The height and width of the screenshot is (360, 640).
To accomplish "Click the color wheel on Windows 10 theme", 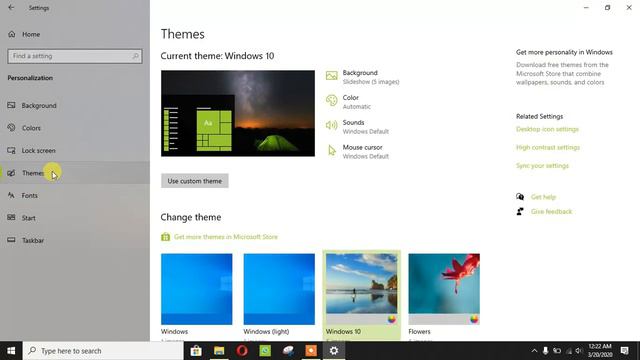I will (392, 319).
